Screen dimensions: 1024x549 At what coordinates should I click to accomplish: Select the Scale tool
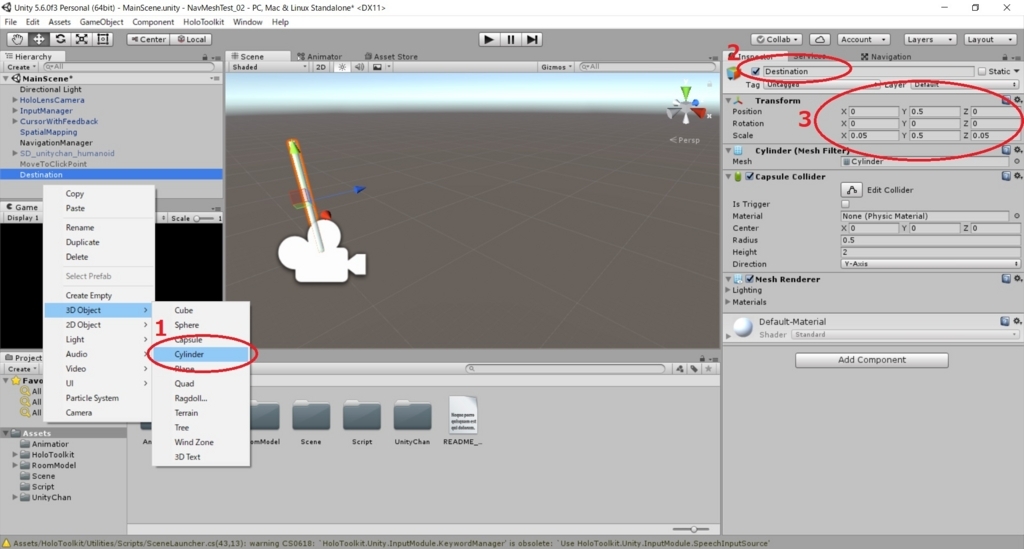coord(82,39)
